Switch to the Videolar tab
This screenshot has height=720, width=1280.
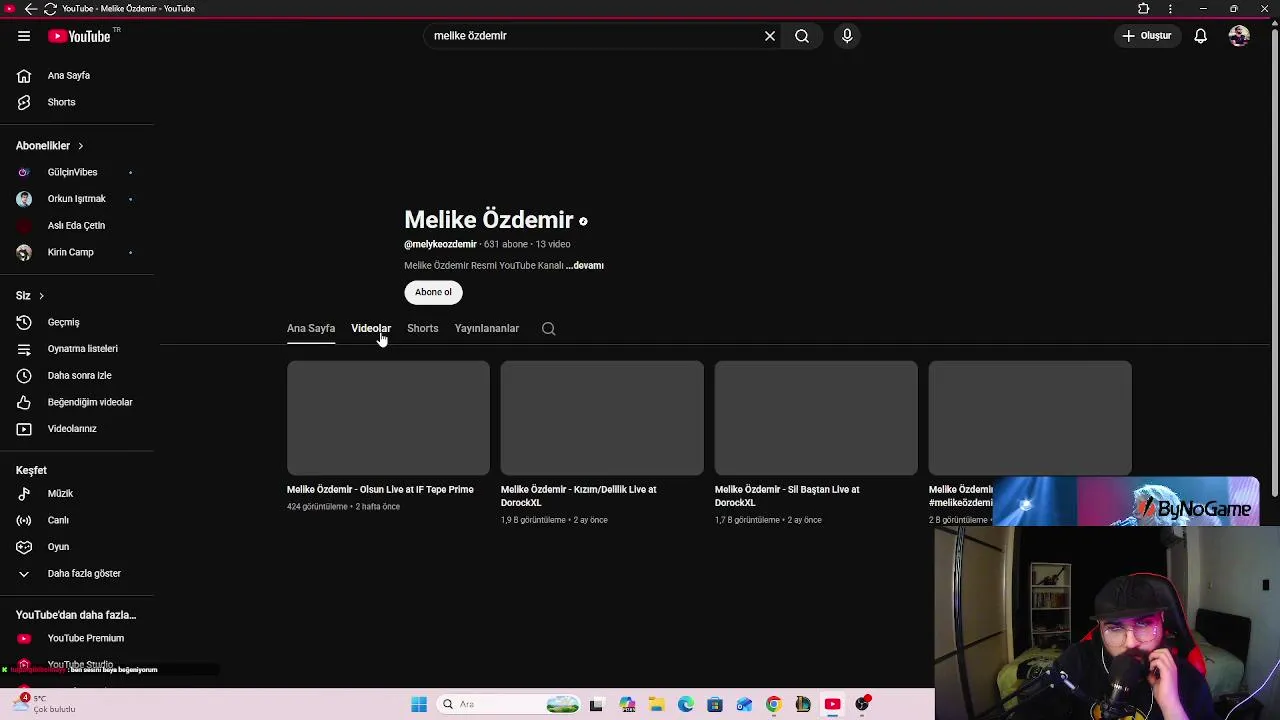[x=371, y=328]
